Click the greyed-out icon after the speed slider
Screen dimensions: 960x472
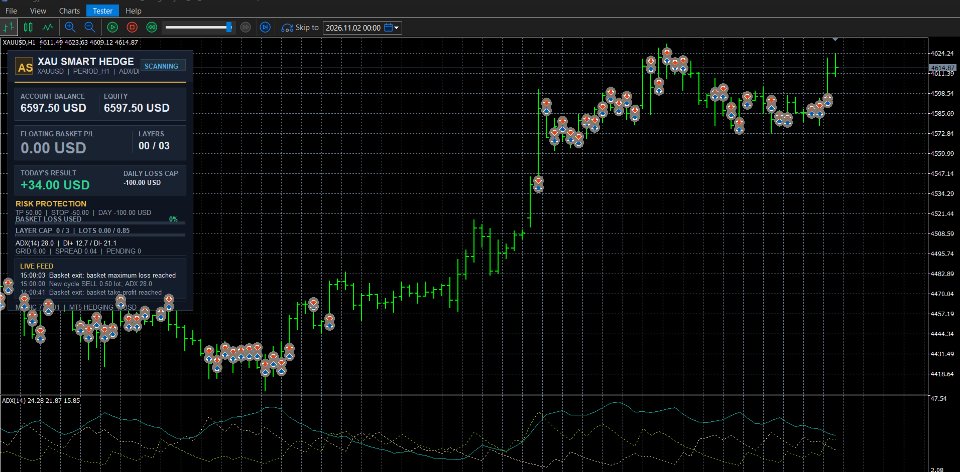246,27
